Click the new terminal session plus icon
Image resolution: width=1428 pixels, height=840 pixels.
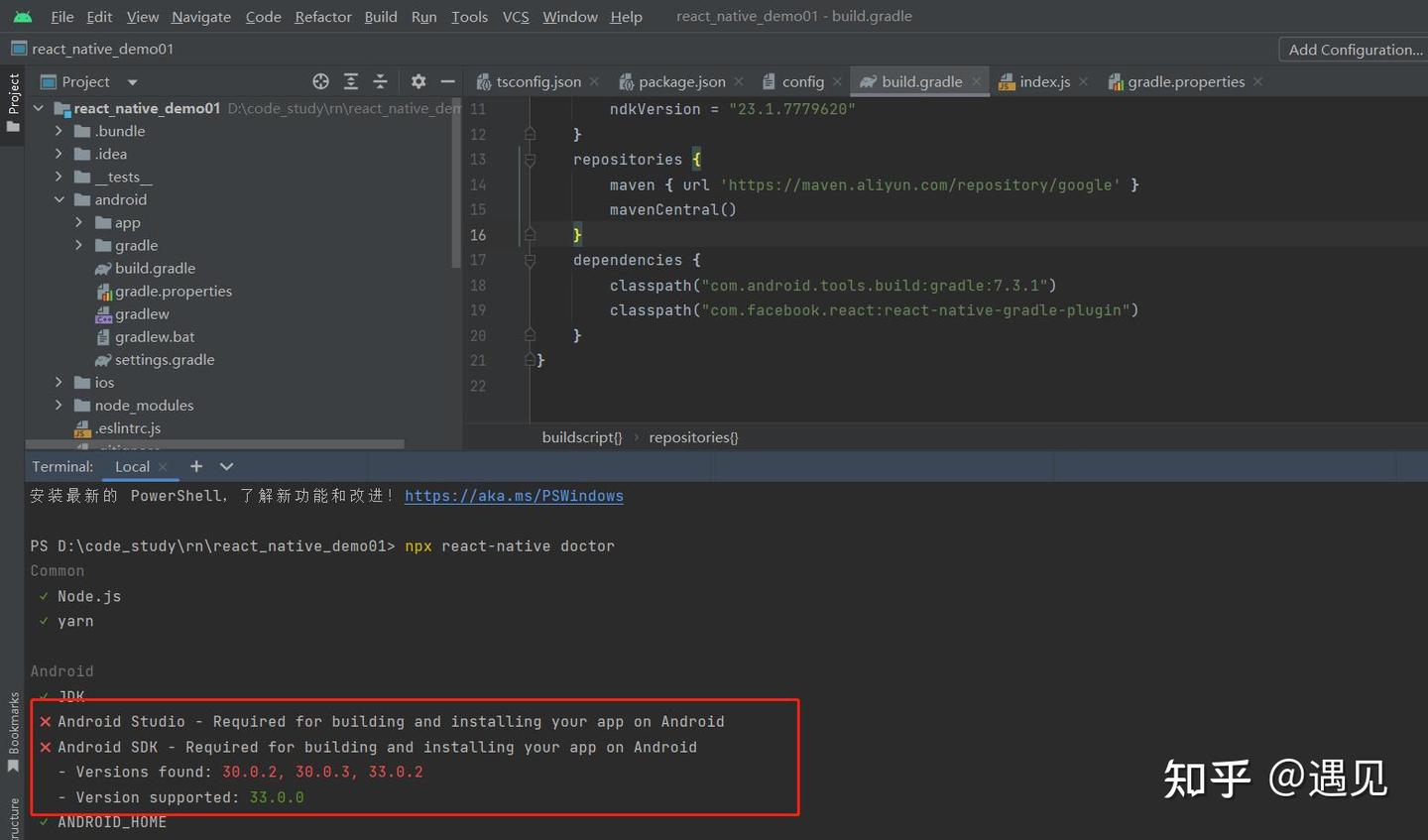pos(196,466)
